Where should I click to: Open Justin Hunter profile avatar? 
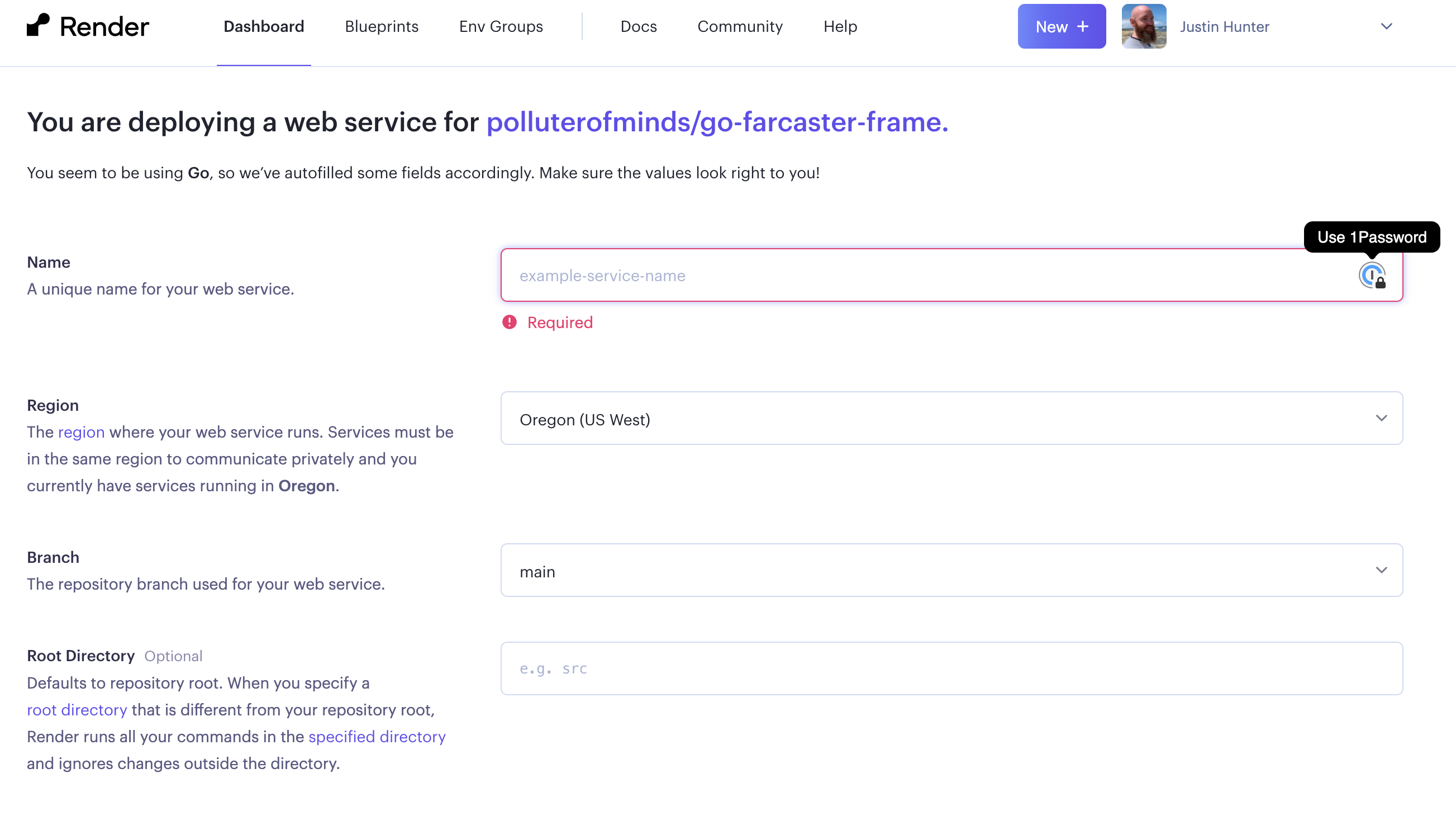1144,26
